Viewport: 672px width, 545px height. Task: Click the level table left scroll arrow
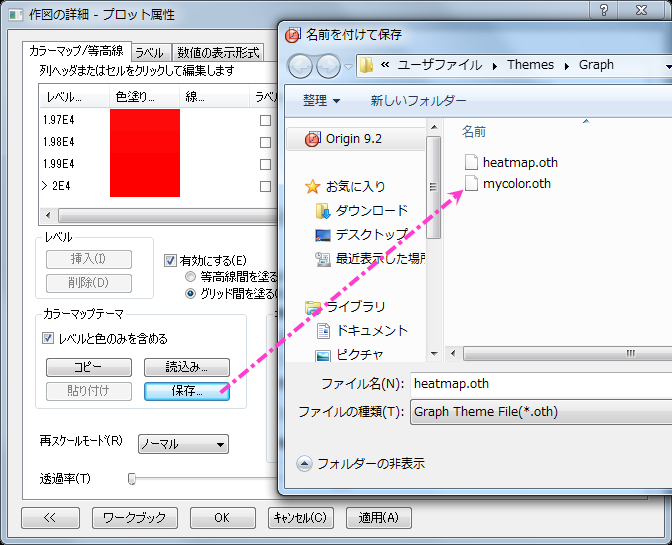point(48,215)
